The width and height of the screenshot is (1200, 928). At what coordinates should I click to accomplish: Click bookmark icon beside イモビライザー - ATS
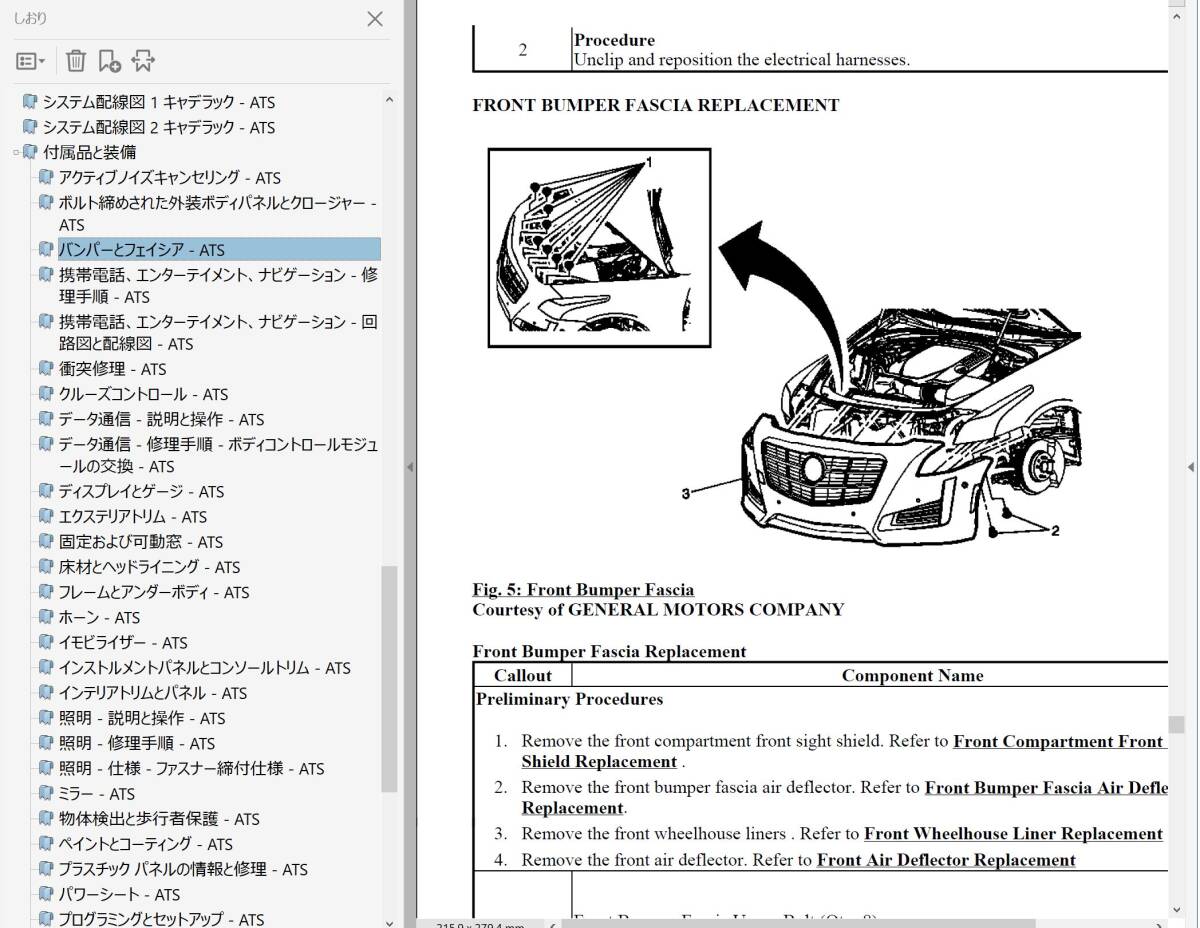[x=46, y=642]
